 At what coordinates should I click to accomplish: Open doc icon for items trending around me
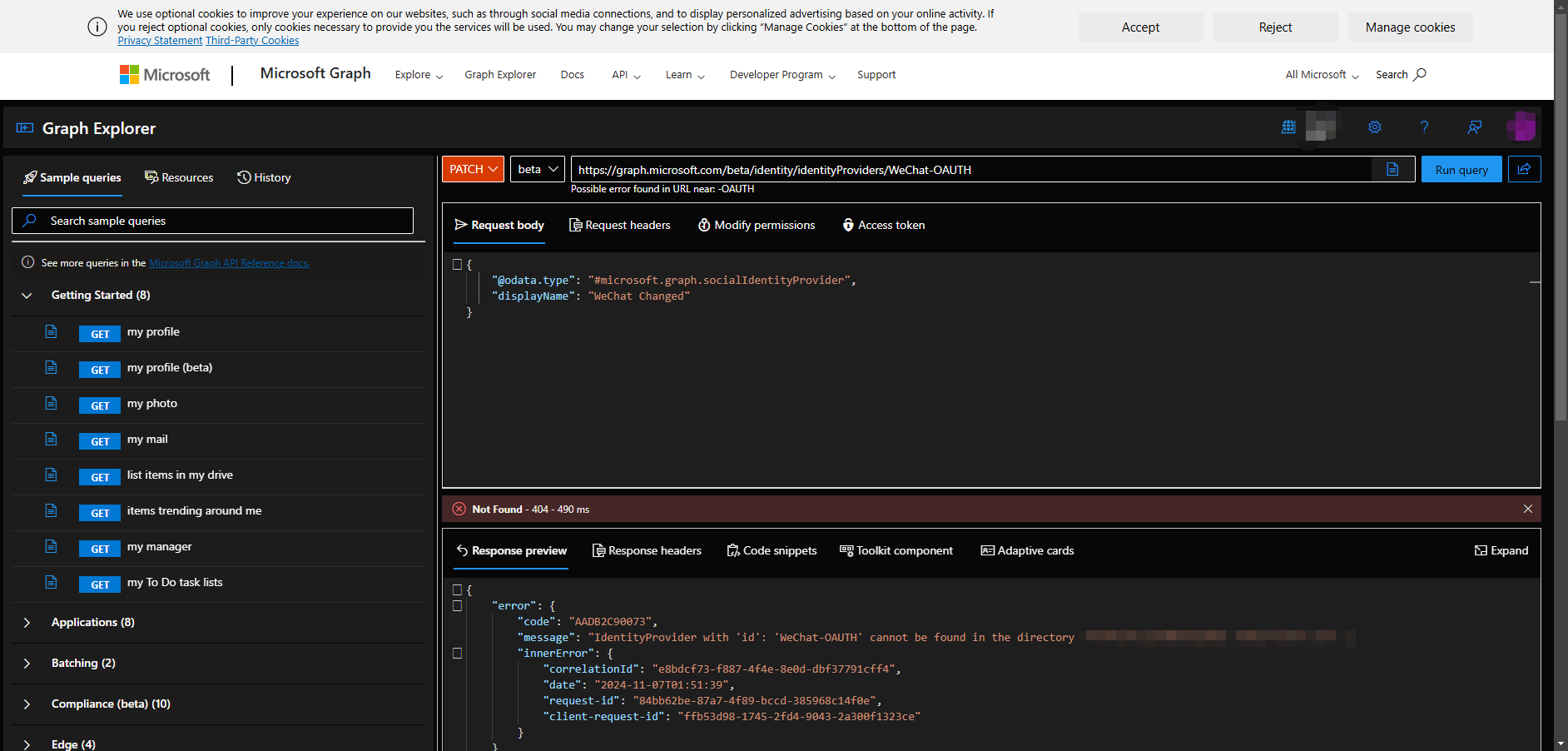[51, 510]
